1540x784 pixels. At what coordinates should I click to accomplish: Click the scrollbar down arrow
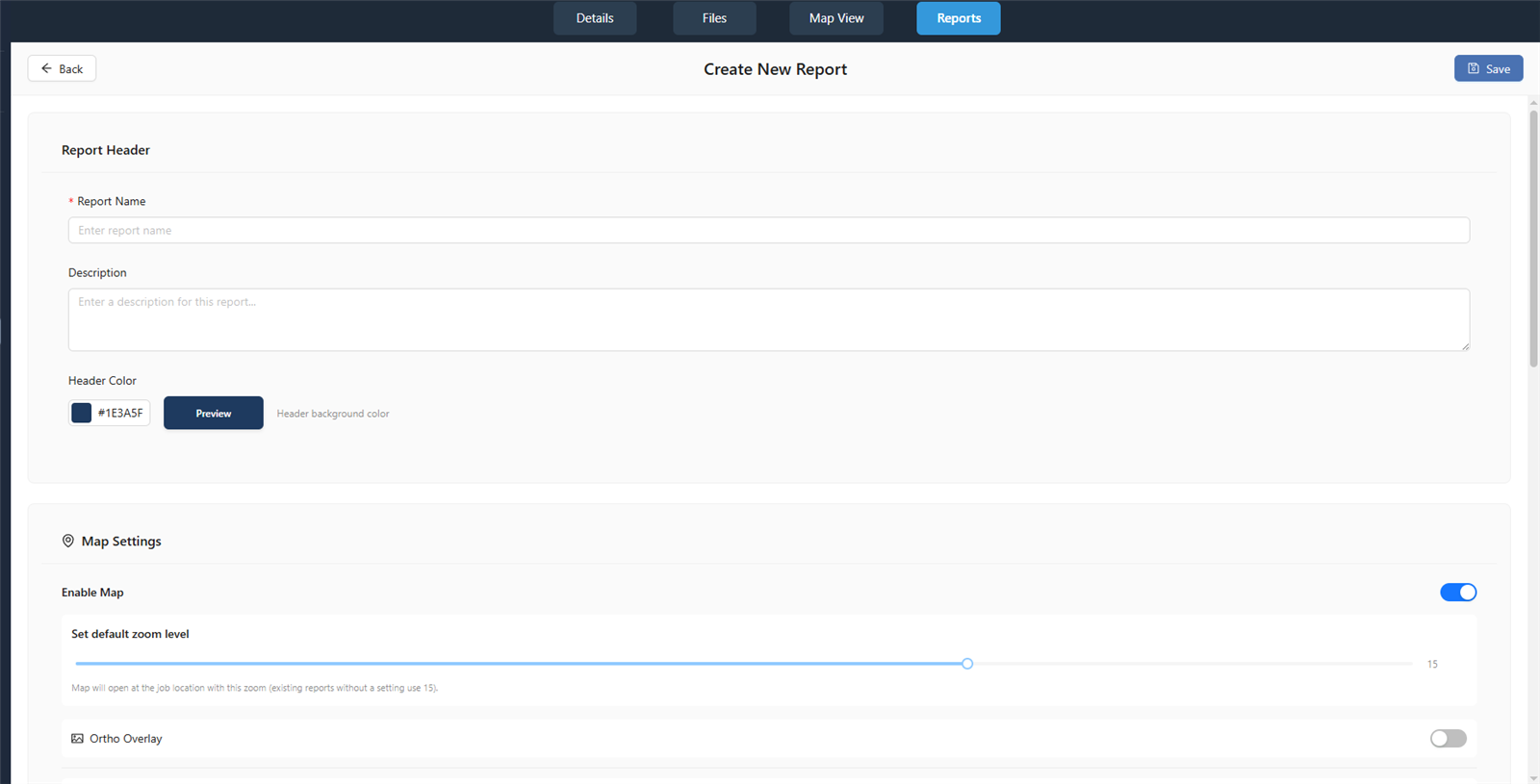click(x=1533, y=777)
